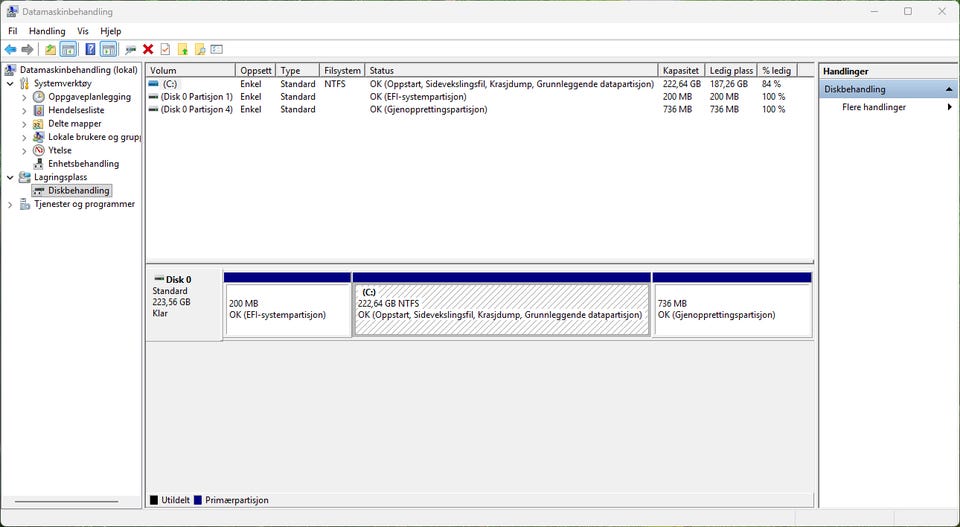Select Diskbehandling in the tree

(78, 190)
